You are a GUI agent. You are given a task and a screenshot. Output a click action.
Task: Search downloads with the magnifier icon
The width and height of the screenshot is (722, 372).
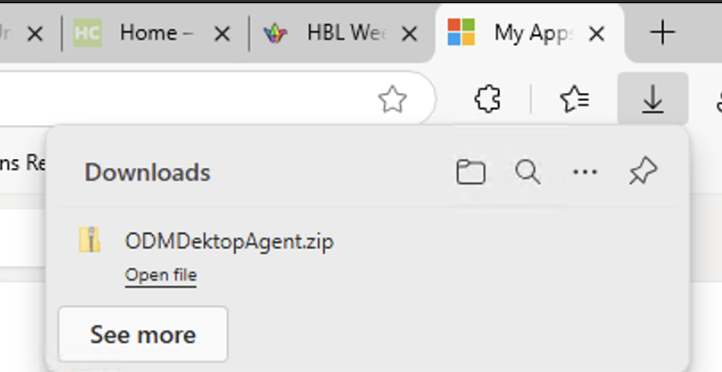coord(528,172)
